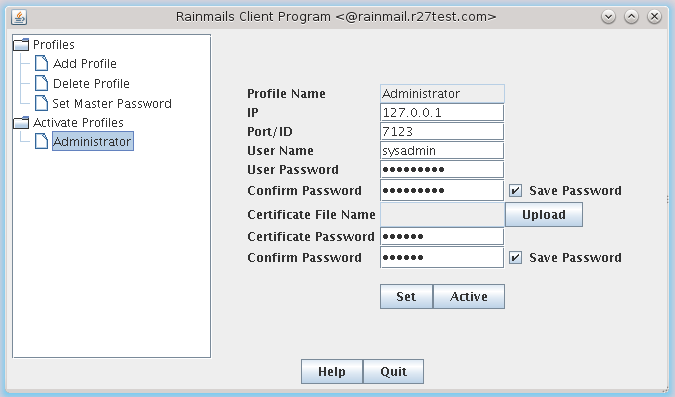This screenshot has width=675, height=397.
Task: Toggle Save Password for the user password
Action: [515, 190]
